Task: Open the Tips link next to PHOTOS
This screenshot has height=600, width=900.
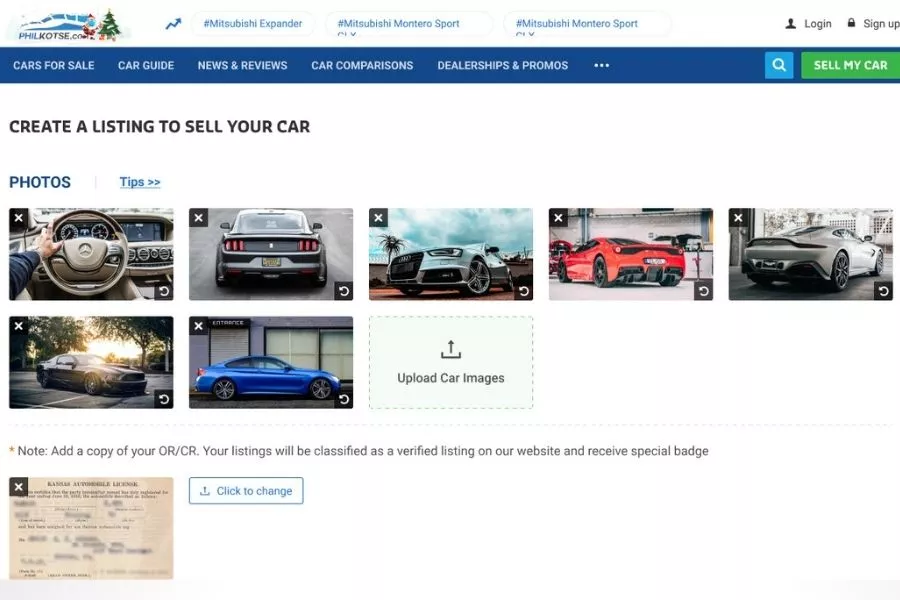Action: click(x=139, y=182)
